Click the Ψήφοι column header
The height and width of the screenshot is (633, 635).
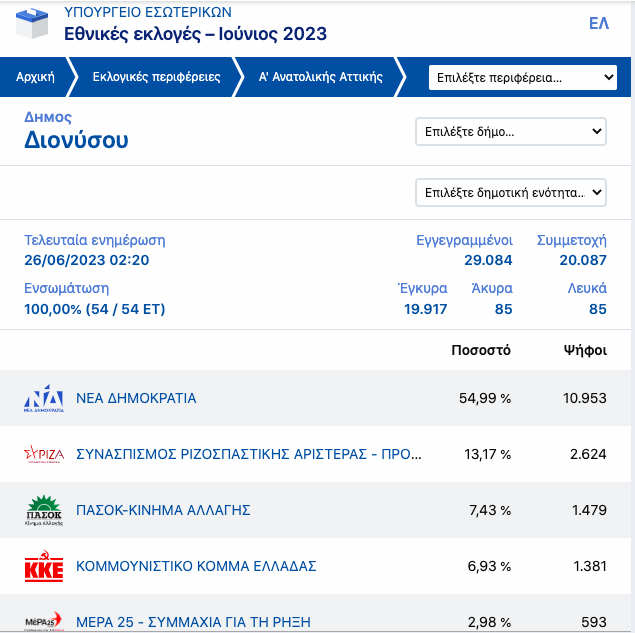point(585,350)
